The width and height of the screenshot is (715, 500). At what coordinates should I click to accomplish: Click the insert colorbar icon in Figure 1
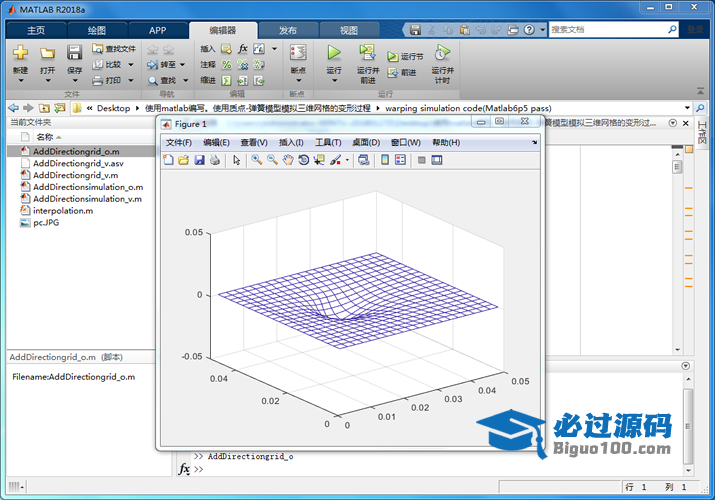[385, 160]
